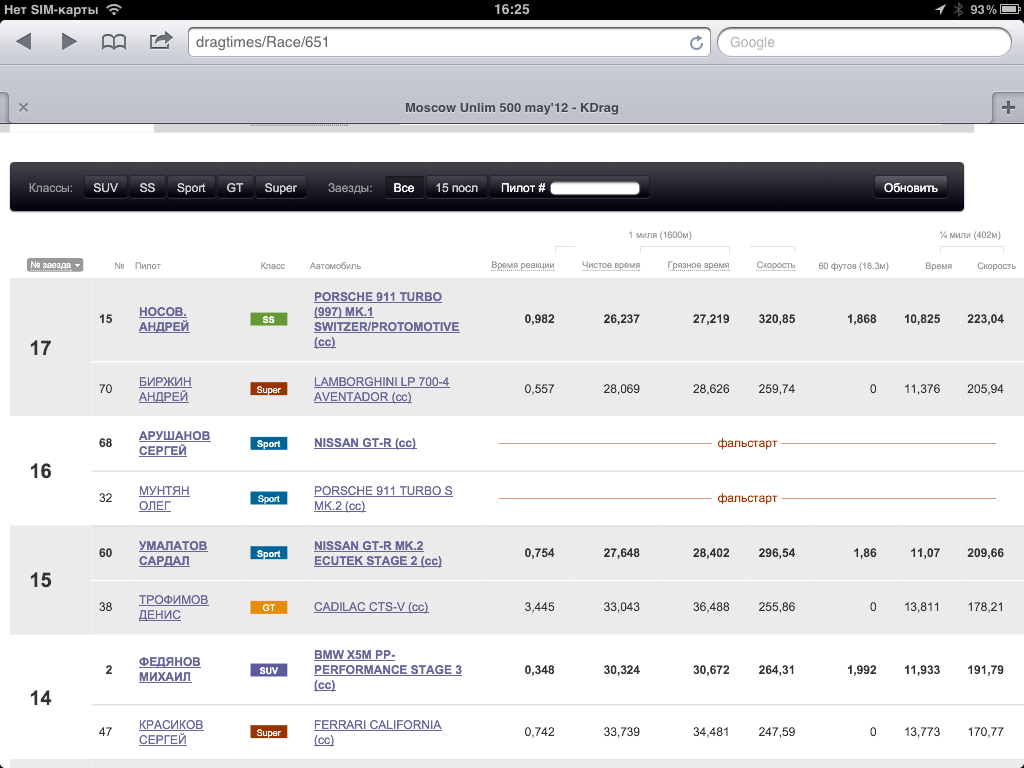Open BMW X5M PP-Performance Stage 3 link

pyautogui.click(x=388, y=669)
